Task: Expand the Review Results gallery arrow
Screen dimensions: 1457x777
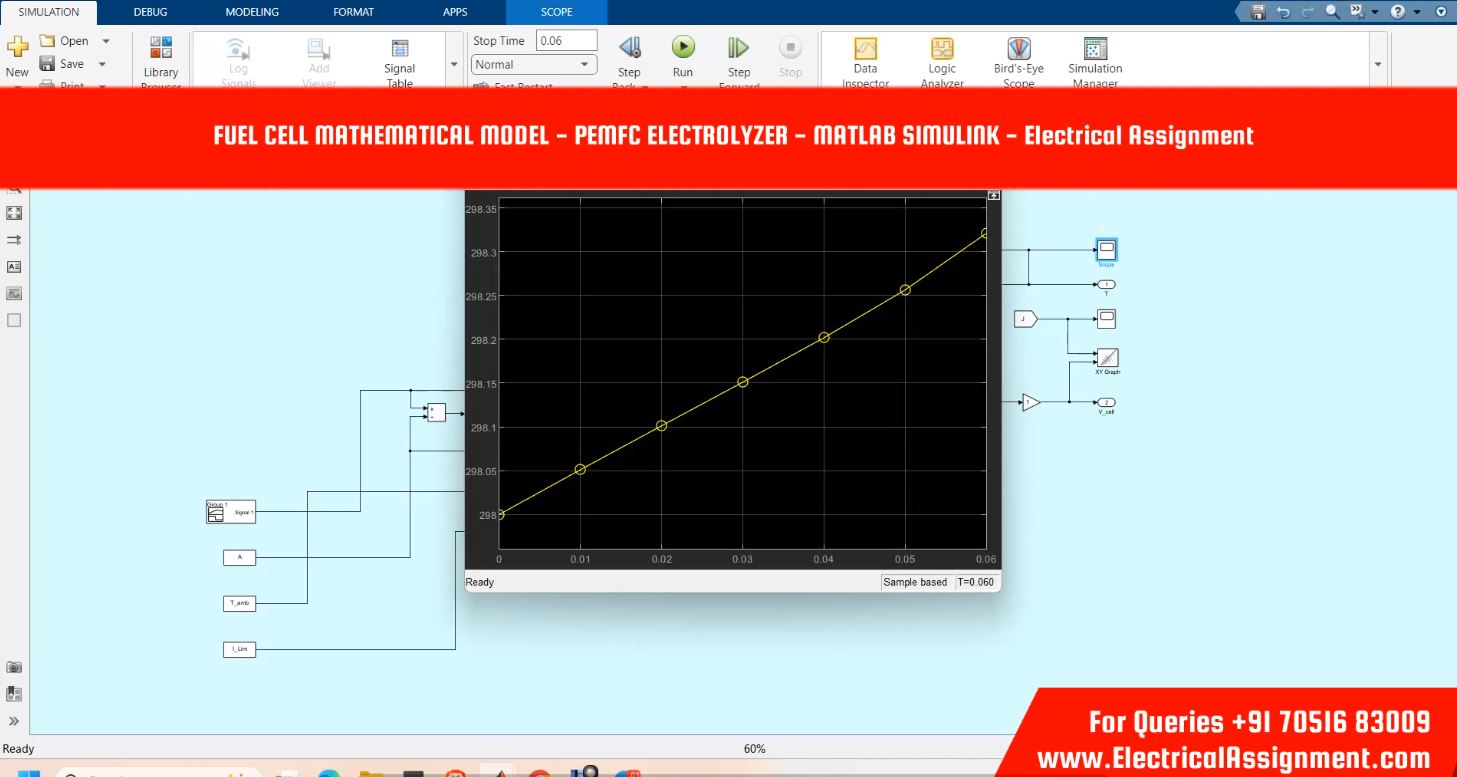Action: (x=1378, y=64)
